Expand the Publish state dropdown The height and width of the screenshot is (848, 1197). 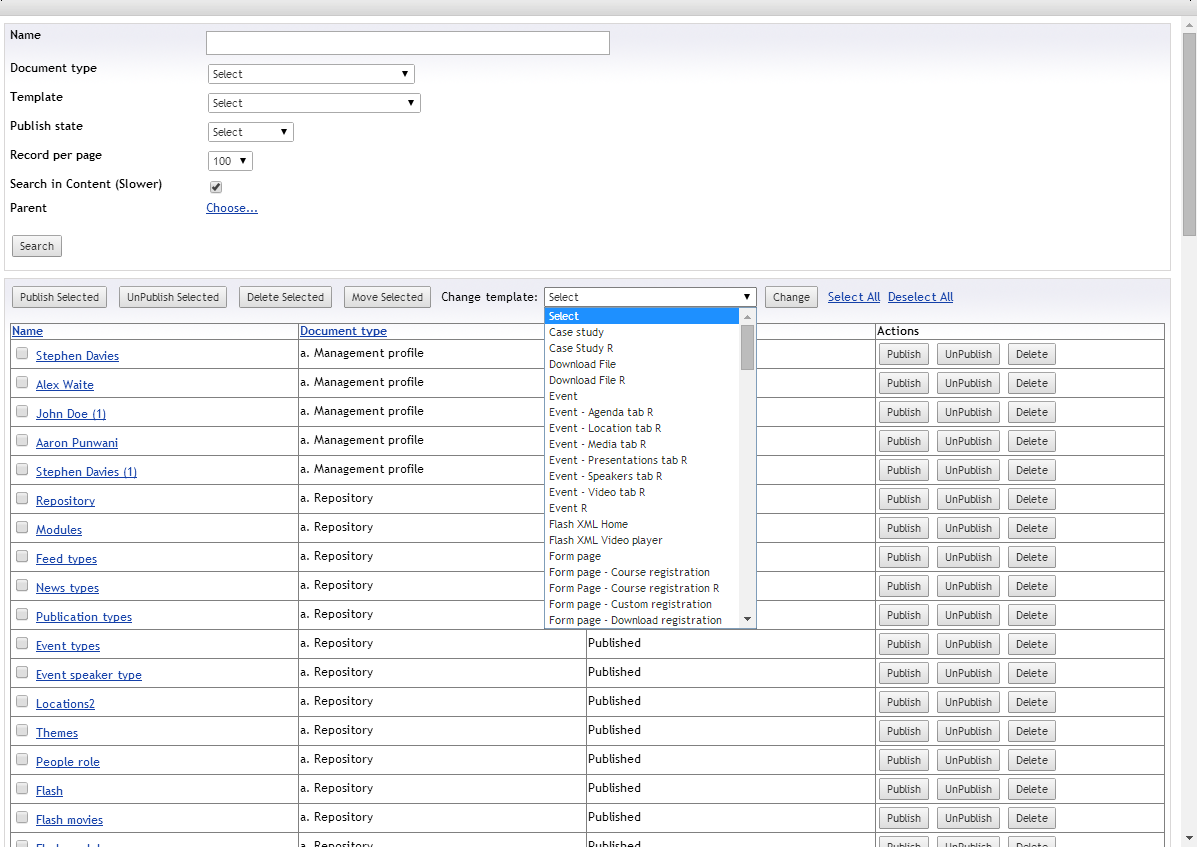250,132
